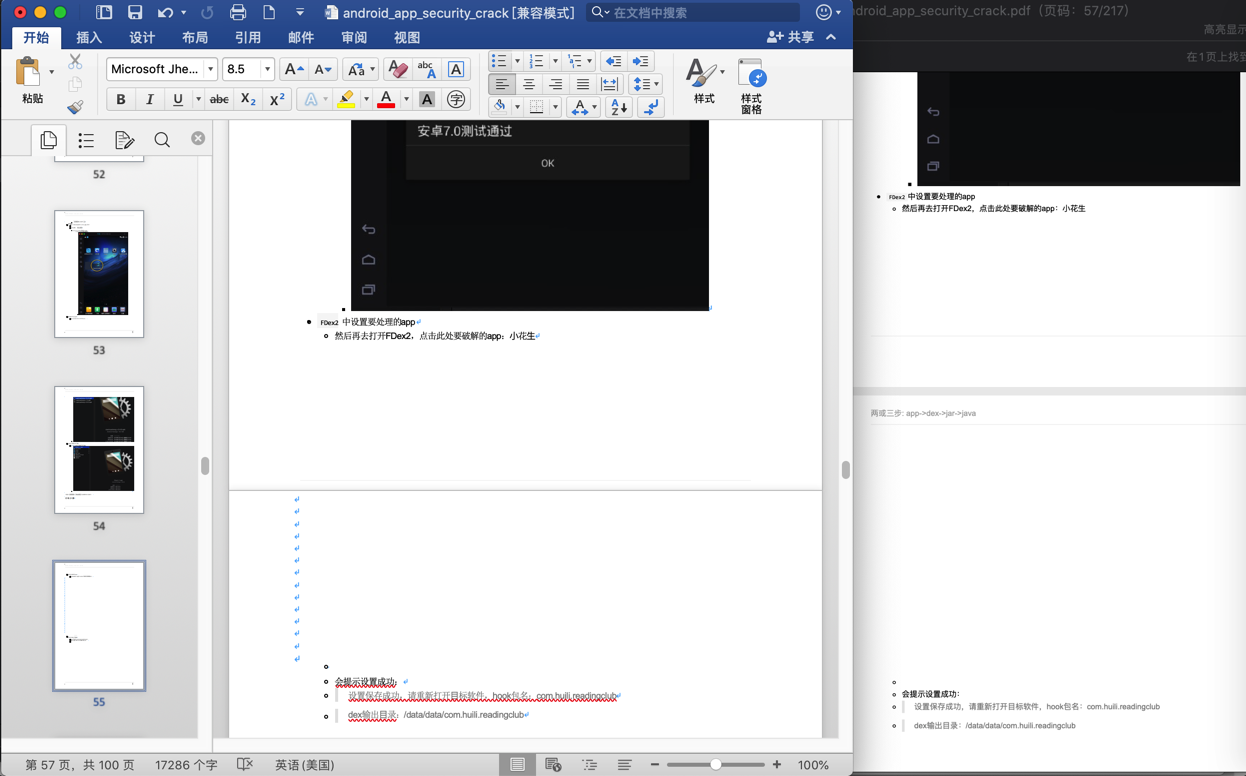This screenshot has width=1246, height=776.
Task: Open the font size dropdown arrow
Action: click(x=267, y=69)
